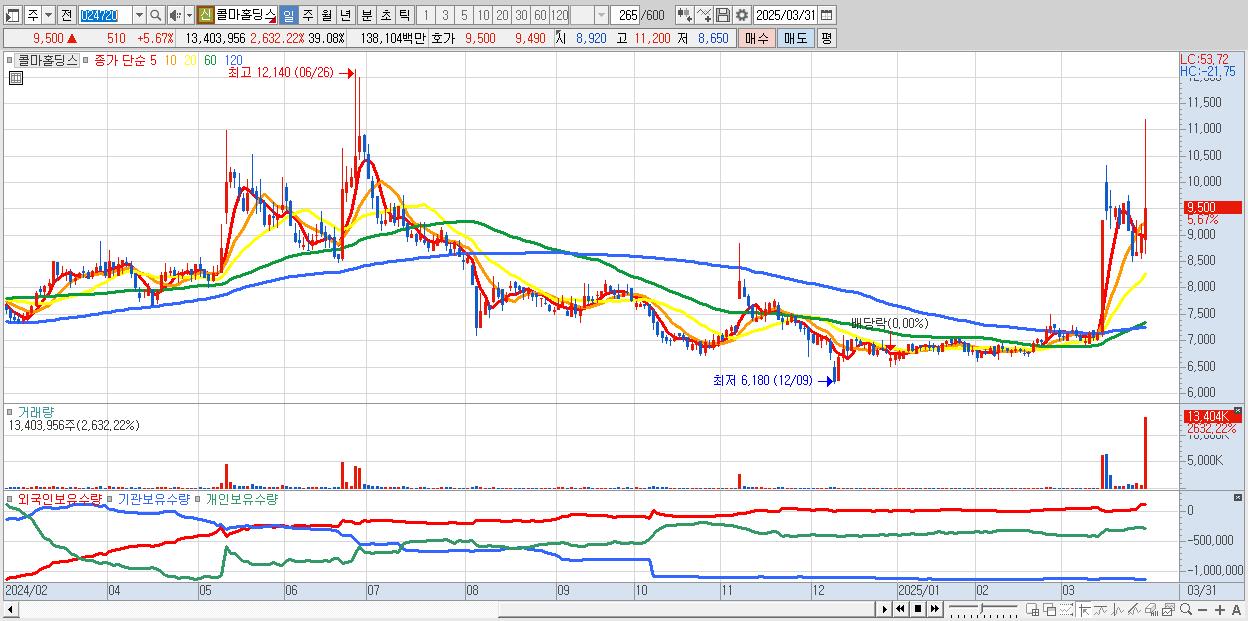Select the 3 interval button
The width and height of the screenshot is (1248, 621).
tap(445, 15)
